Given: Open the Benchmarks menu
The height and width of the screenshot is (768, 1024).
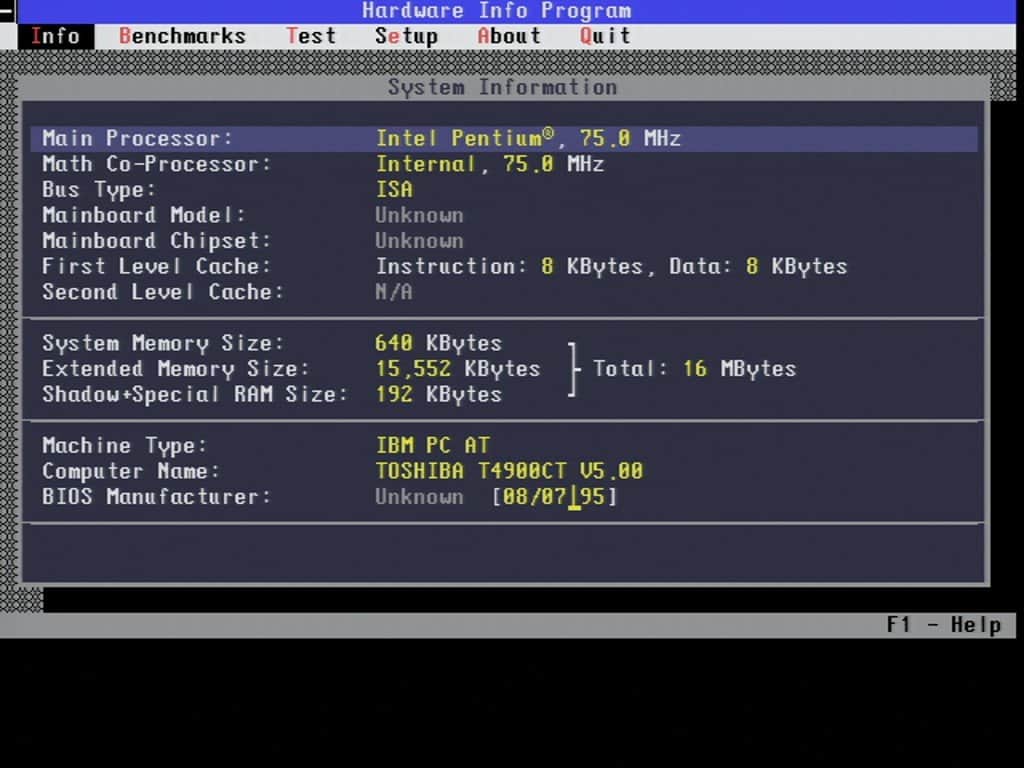Looking at the screenshot, I should [182, 37].
